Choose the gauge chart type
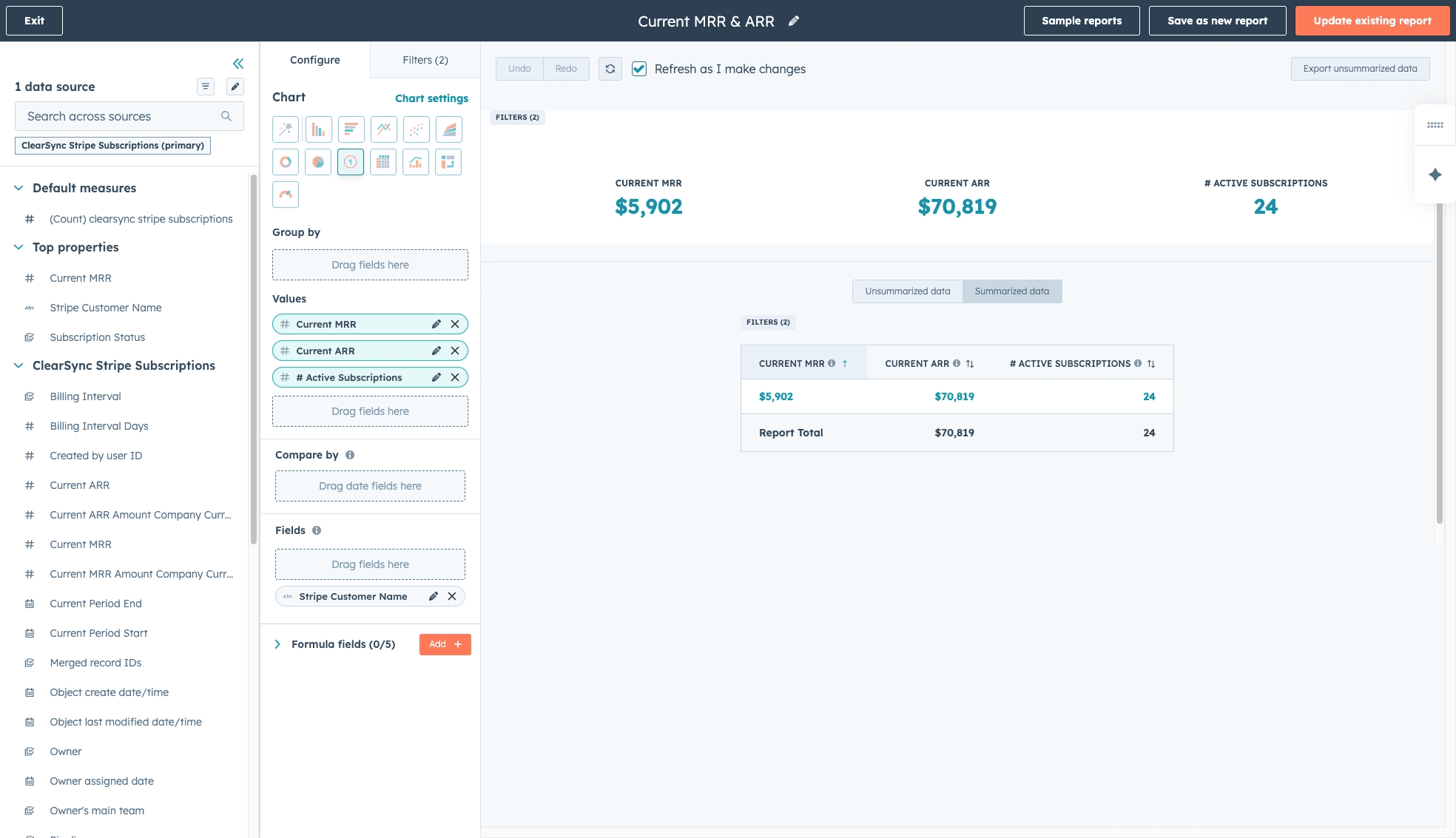This screenshot has height=838, width=1456. [x=286, y=195]
